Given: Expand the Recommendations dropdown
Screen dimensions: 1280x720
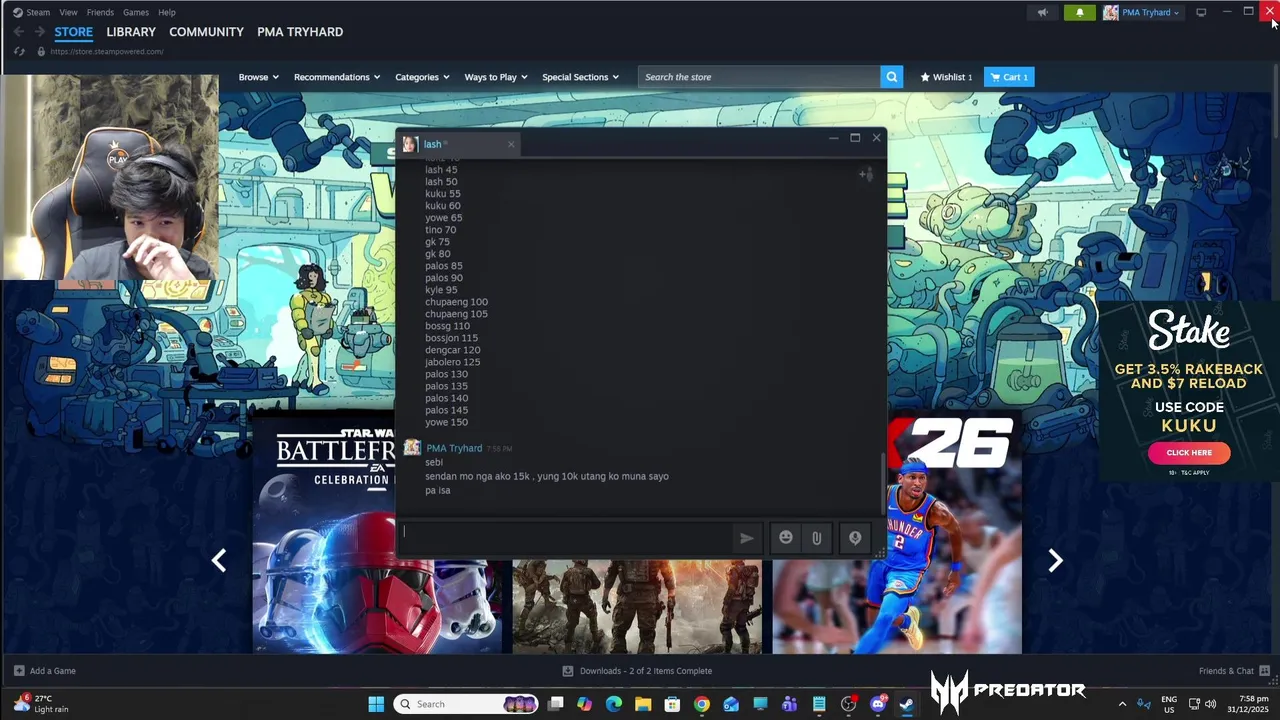Looking at the screenshot, I should 338,77.
